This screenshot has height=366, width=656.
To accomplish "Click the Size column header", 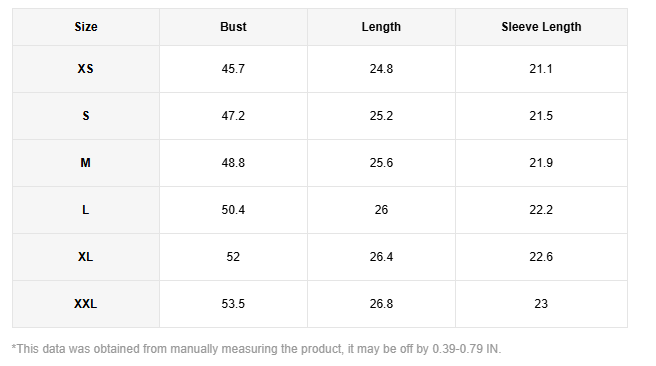I will (x=86, y=27).
